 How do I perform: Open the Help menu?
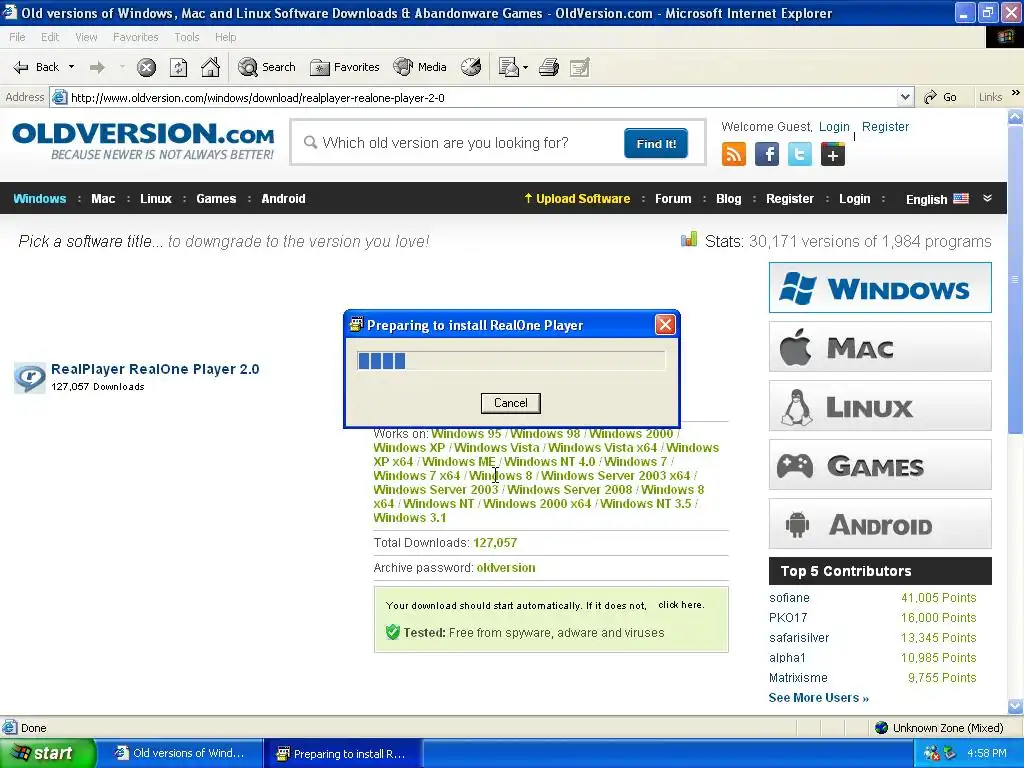(x=225, y=37)
